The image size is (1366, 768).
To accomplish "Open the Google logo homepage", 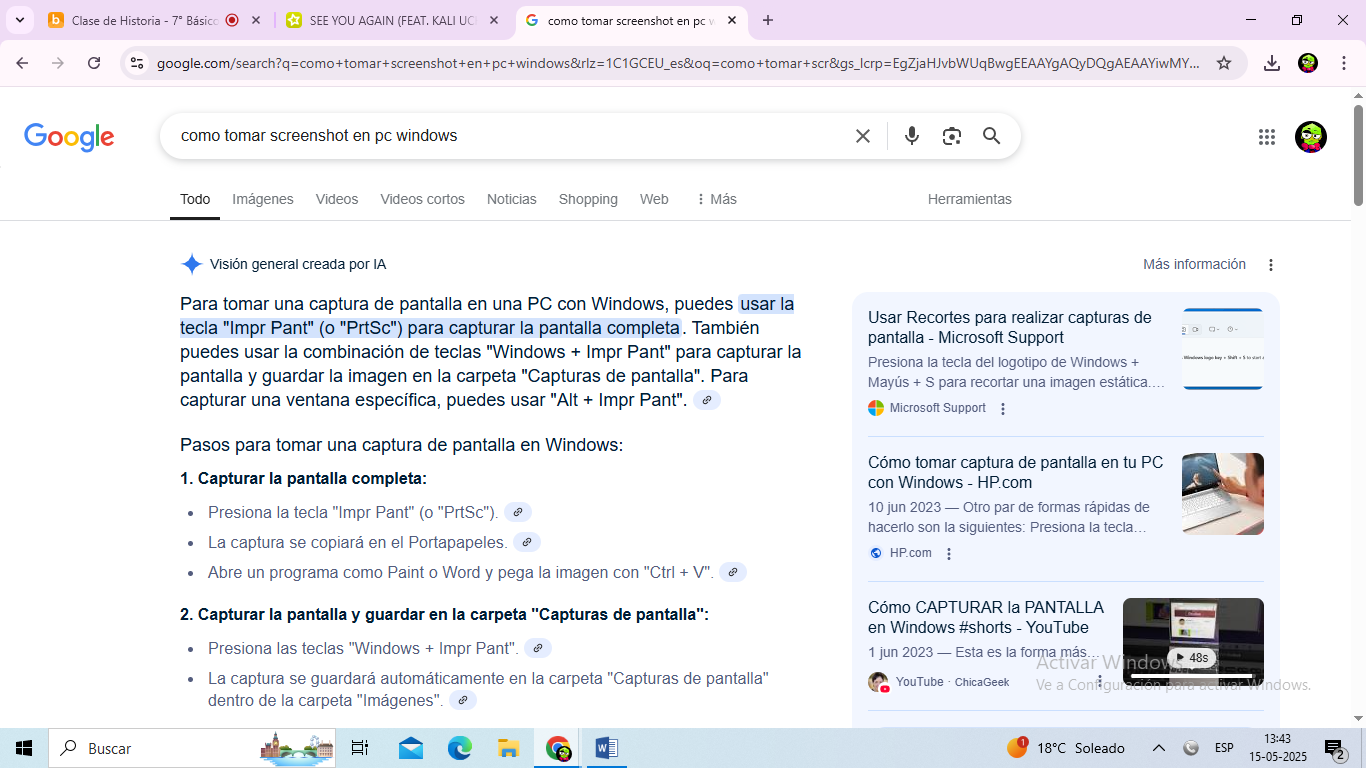I will pyautogui.click(x=69, y=137).
